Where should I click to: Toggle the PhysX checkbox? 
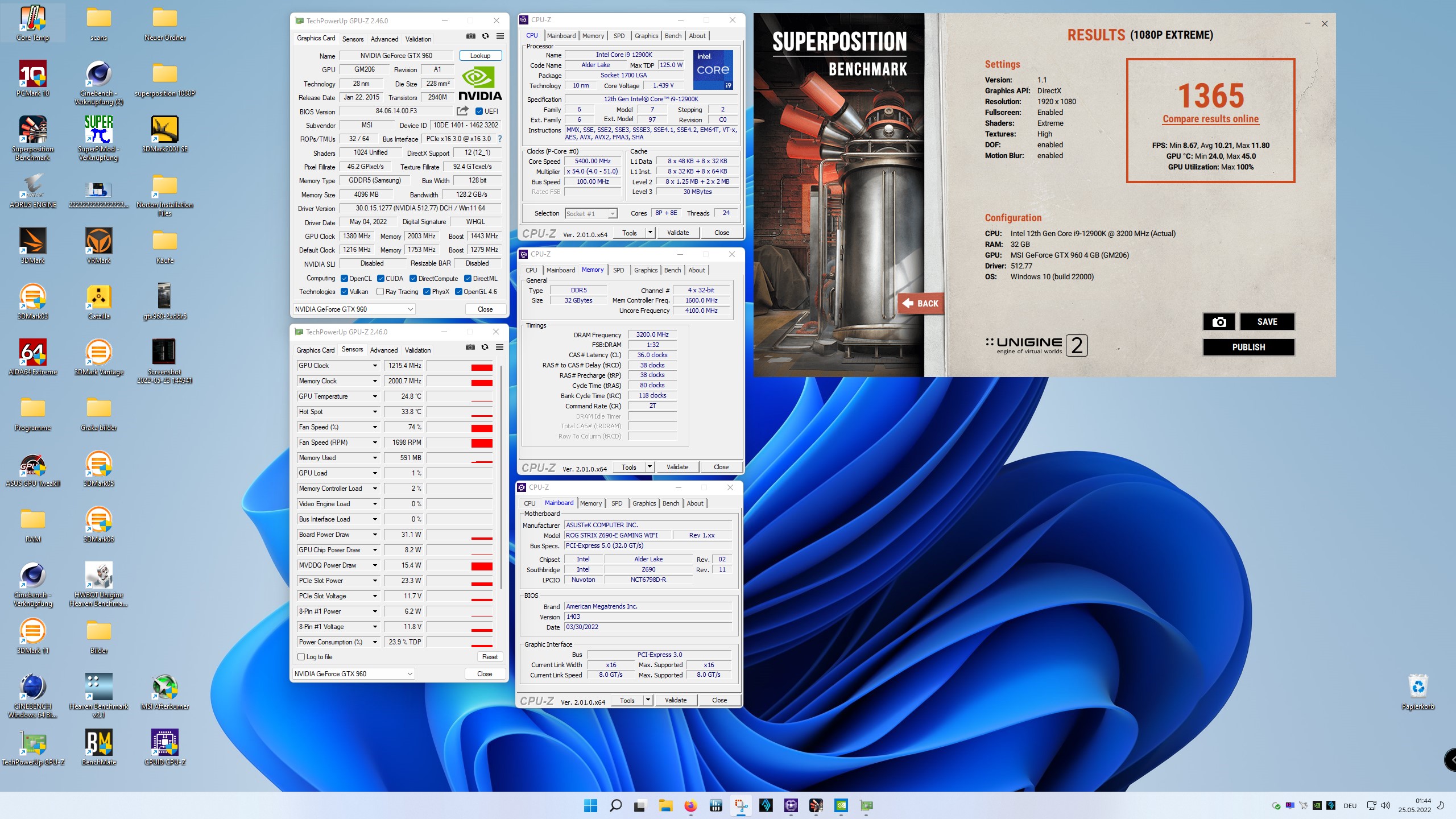tap(427, 292)
